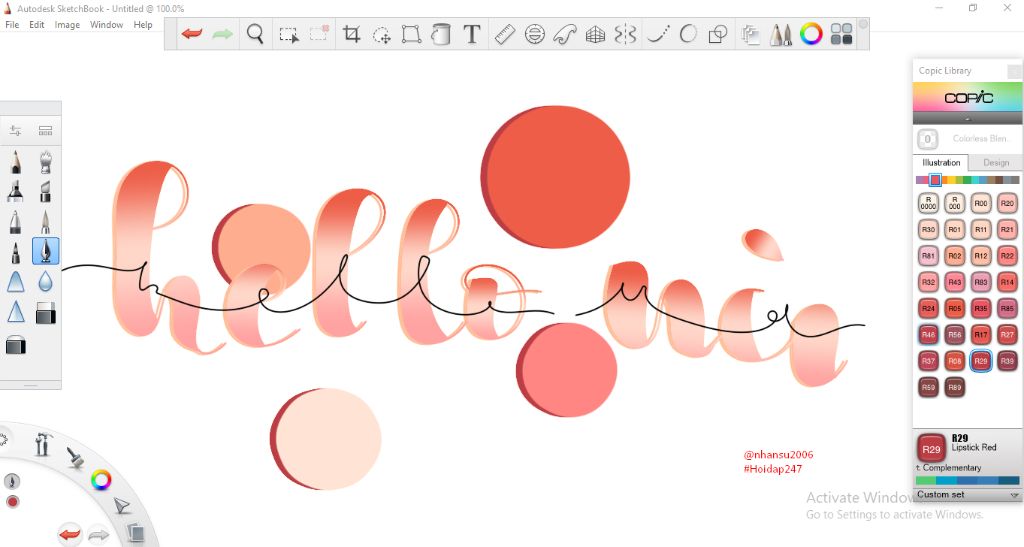Pick the Flood Fill bucket tool
The height and width of the screenshot is (547, 1024).
(441, 33)
